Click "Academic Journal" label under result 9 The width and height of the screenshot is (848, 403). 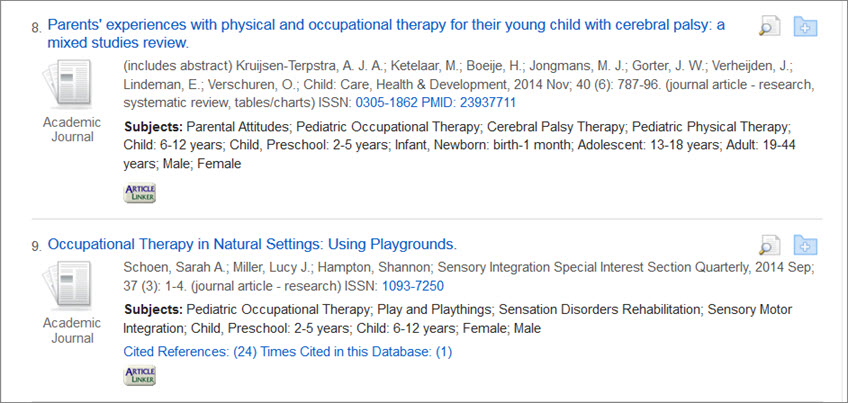[72, 331]
